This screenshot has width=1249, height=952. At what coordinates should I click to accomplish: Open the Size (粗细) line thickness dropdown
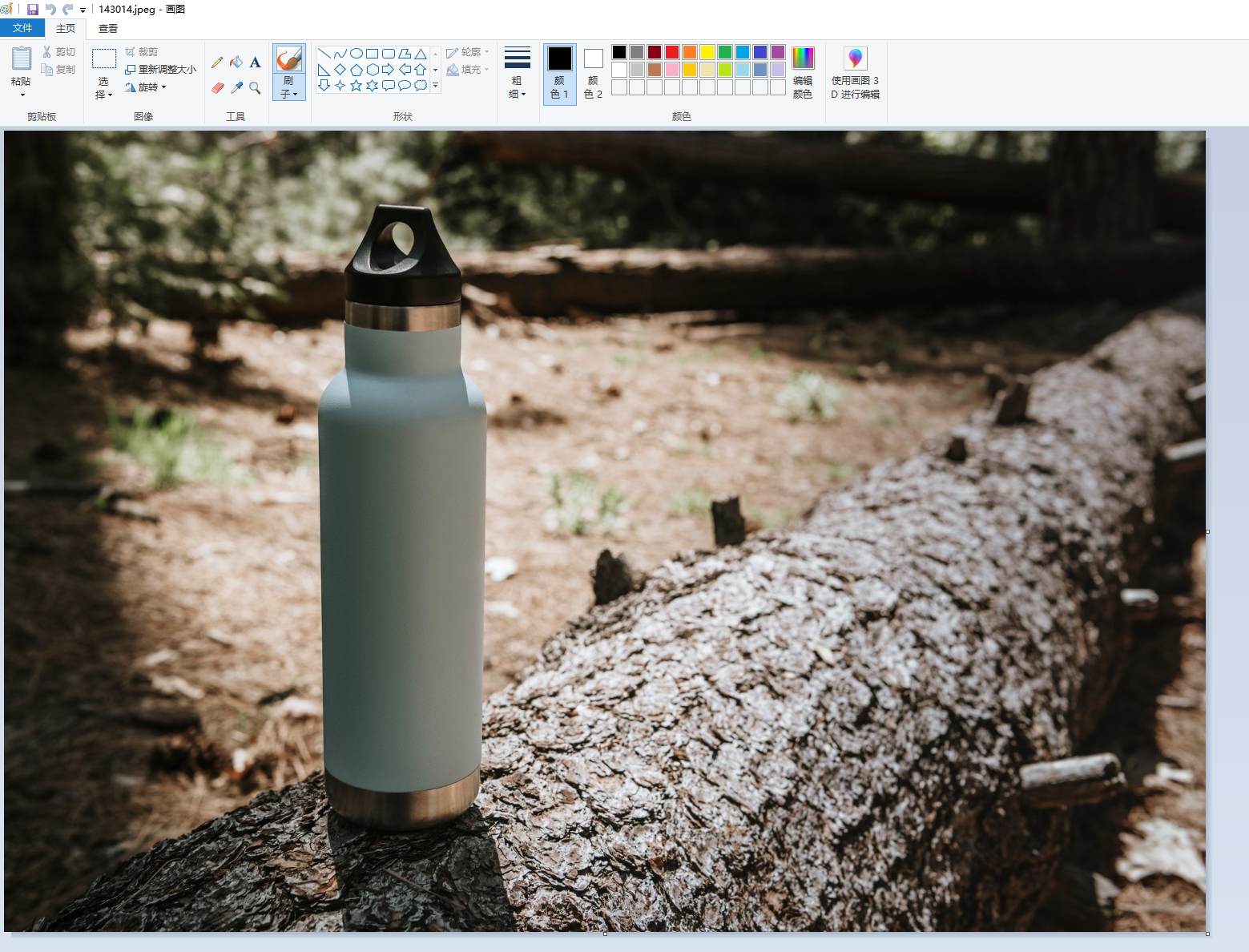coord(518,73)
